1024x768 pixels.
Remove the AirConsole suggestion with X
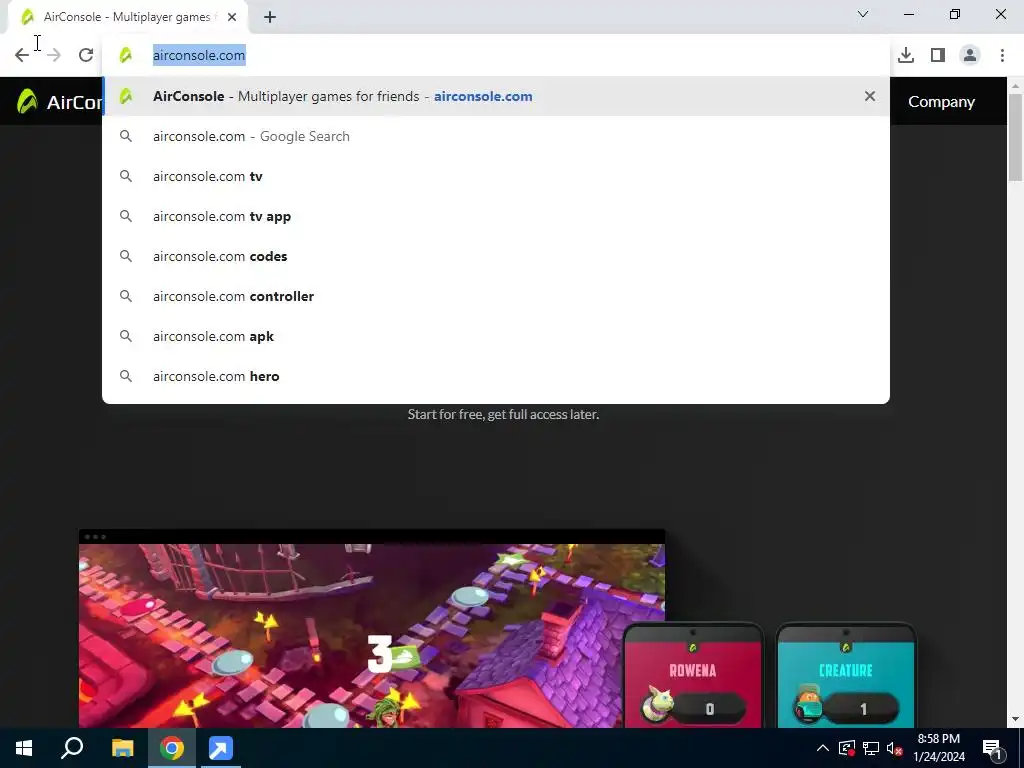(x=870, y=96)
